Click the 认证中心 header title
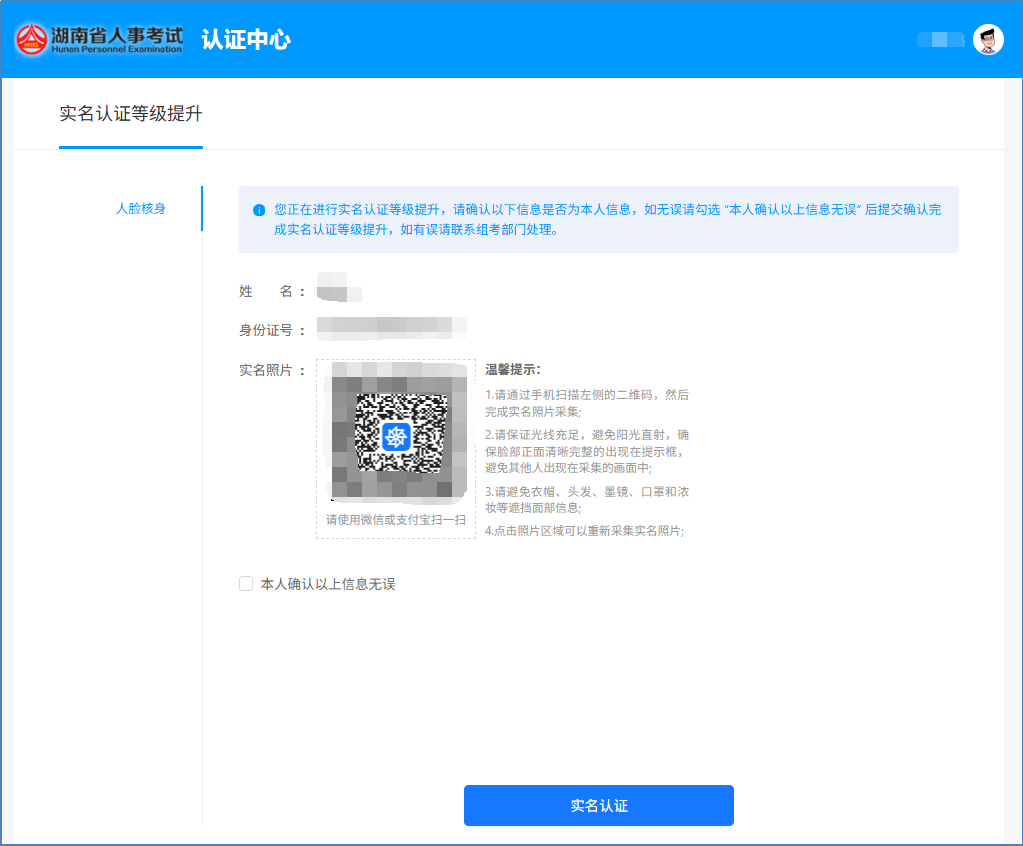The height and width of the screenshot is (846, 1023). point(246,40)
